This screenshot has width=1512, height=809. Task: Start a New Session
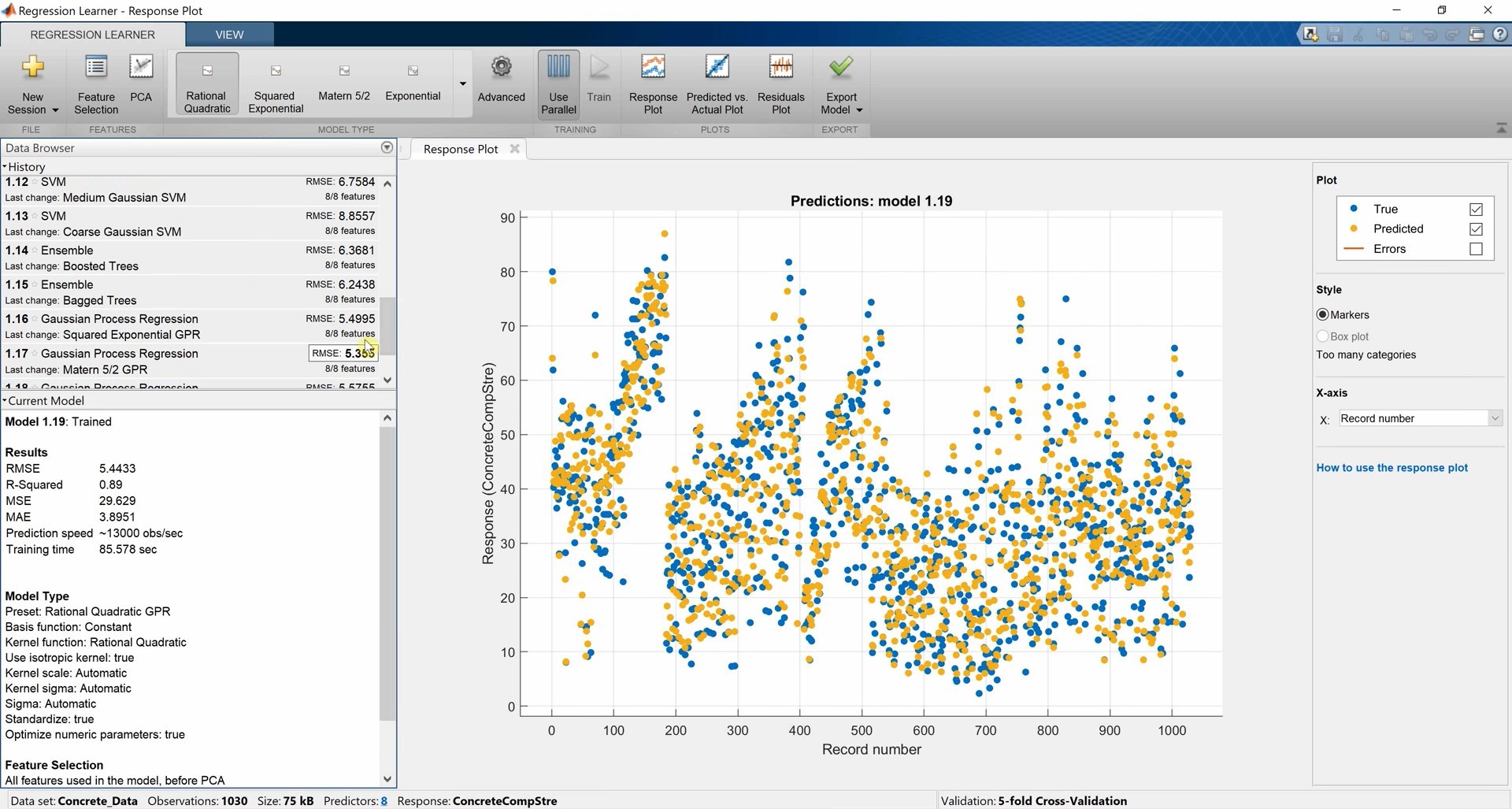pos(31,83)
